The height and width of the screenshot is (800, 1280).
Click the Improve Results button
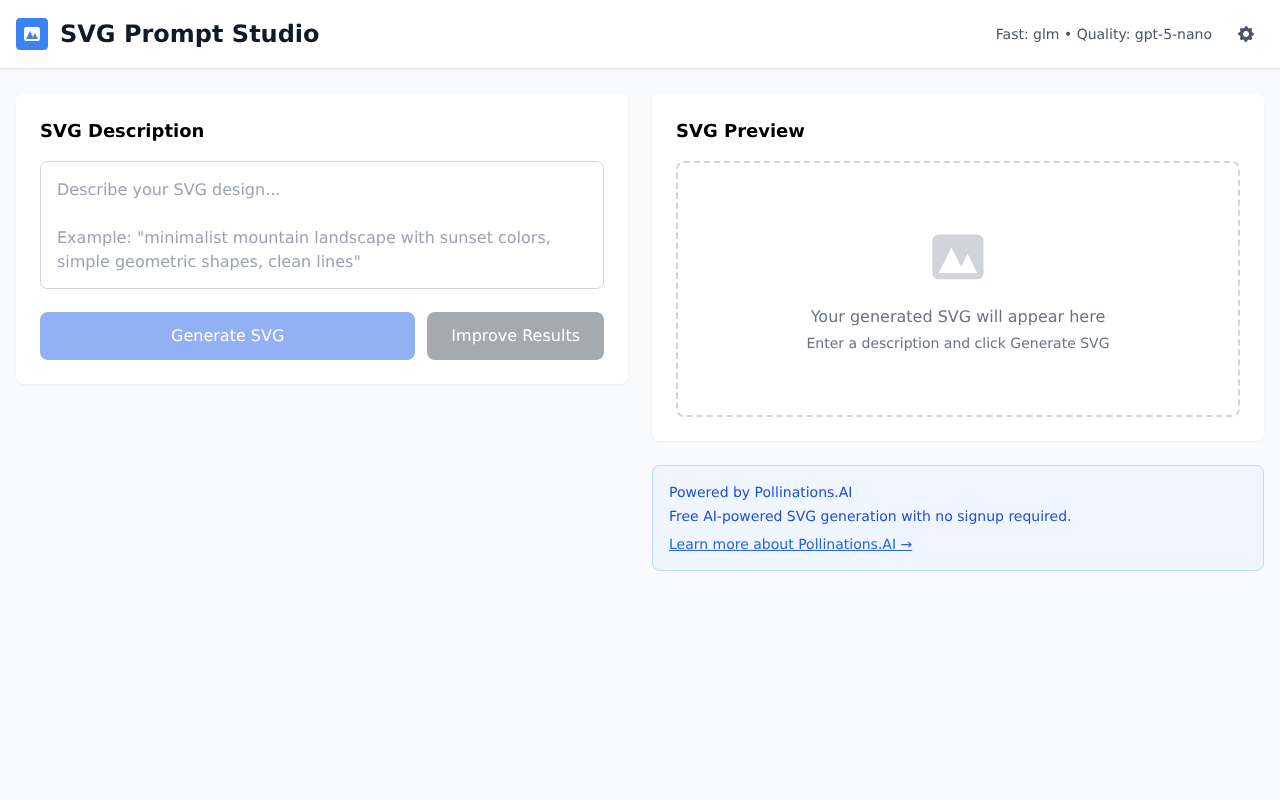[x=515, y=336]
